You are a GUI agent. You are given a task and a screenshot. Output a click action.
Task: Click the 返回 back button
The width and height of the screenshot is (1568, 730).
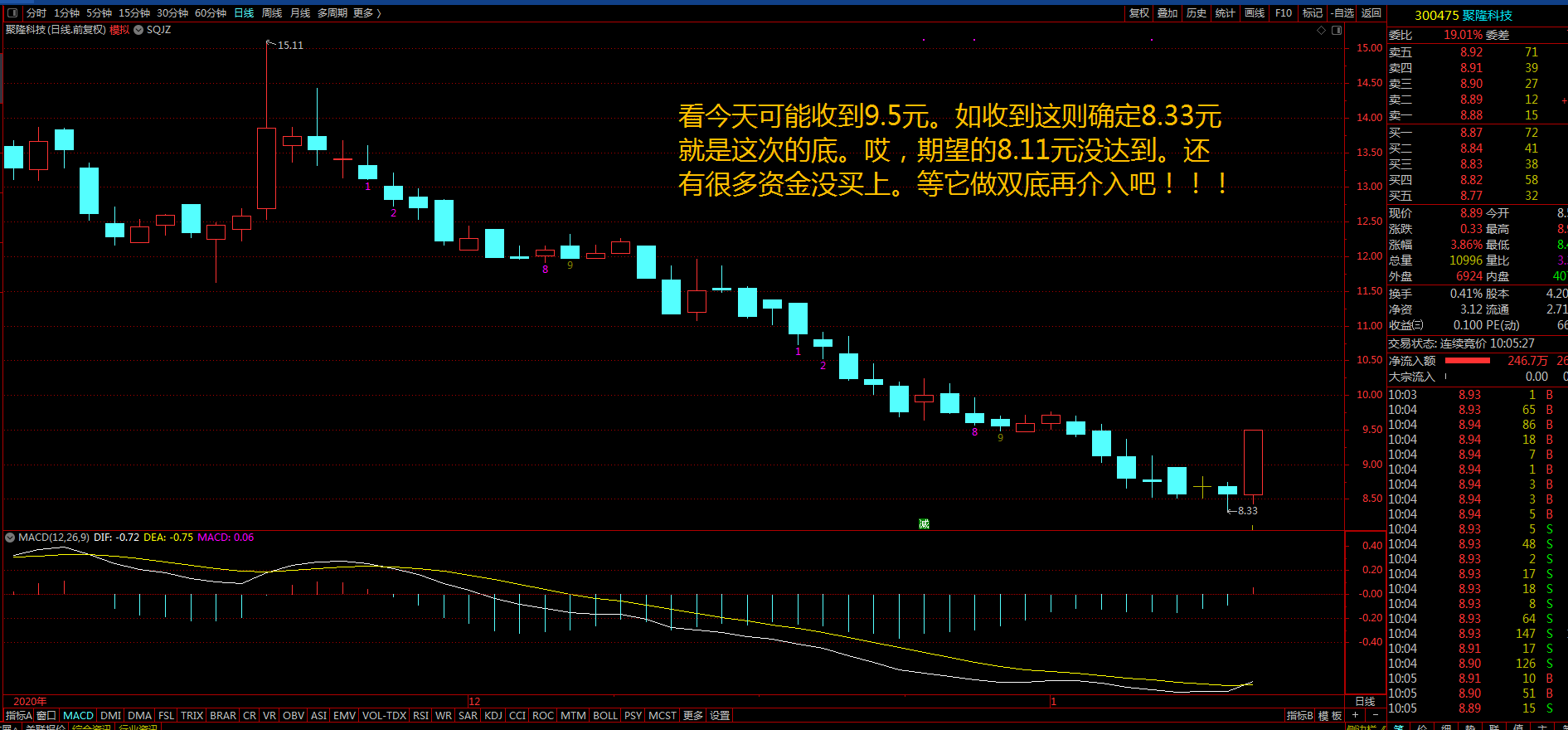click(1371, 13)
